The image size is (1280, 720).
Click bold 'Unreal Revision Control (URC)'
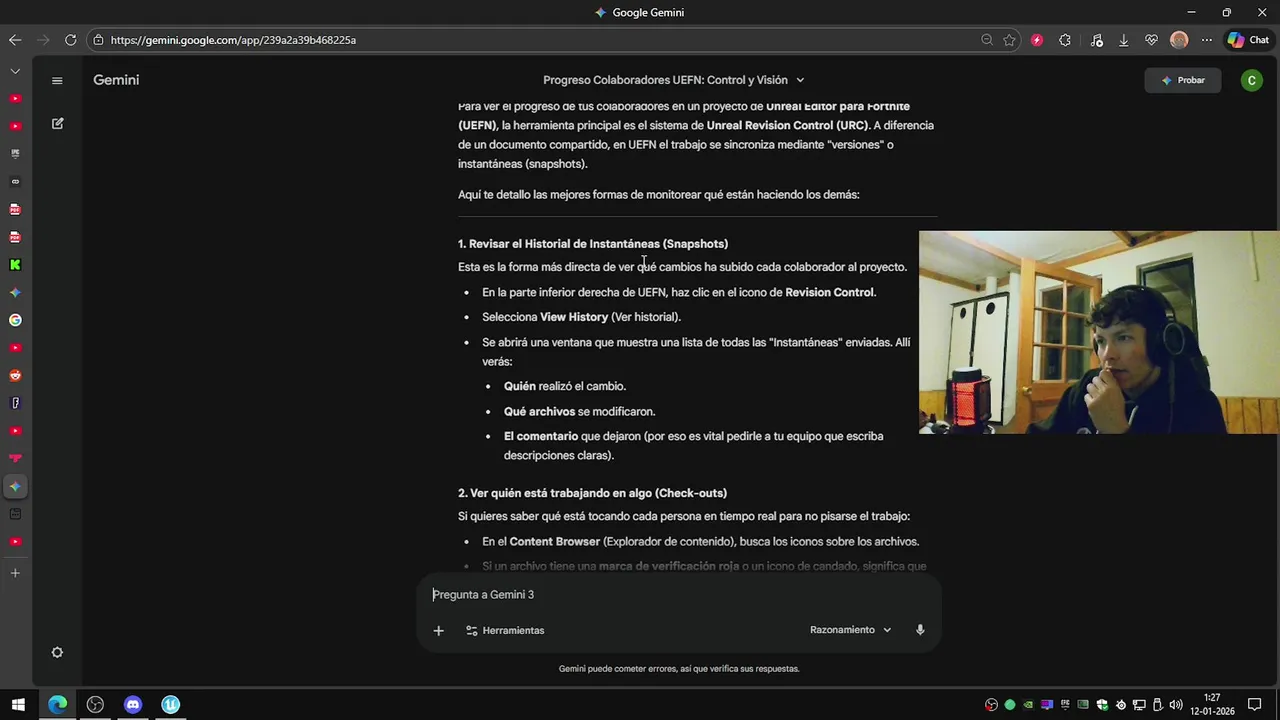point(788,125)
